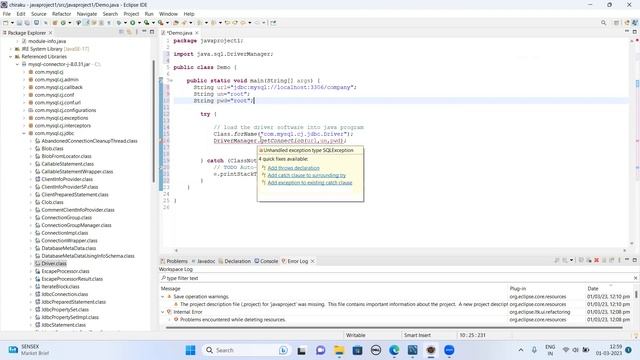Click the Save toolbar icon

[19, 23]
